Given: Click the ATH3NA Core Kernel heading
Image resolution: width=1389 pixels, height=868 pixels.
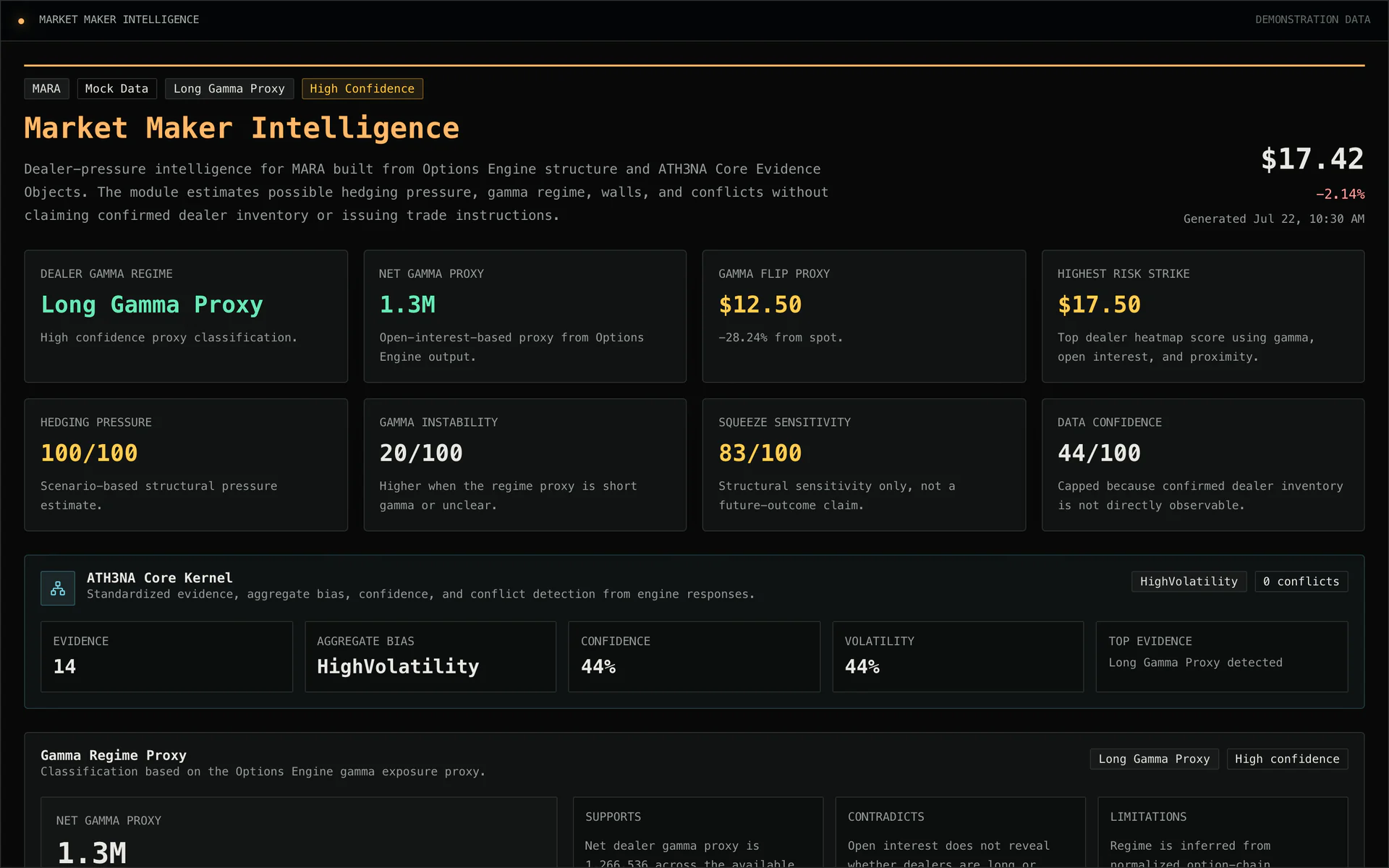Looking at the screenshot, I should pos(160,578).
